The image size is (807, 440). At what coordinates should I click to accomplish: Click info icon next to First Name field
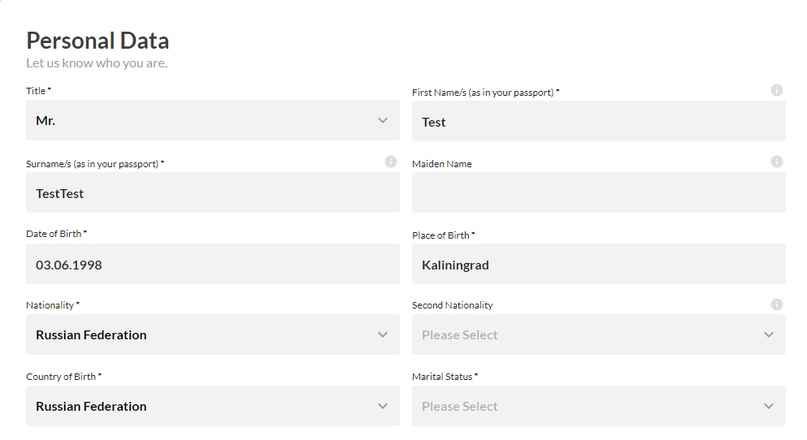[x=776, y=90]
